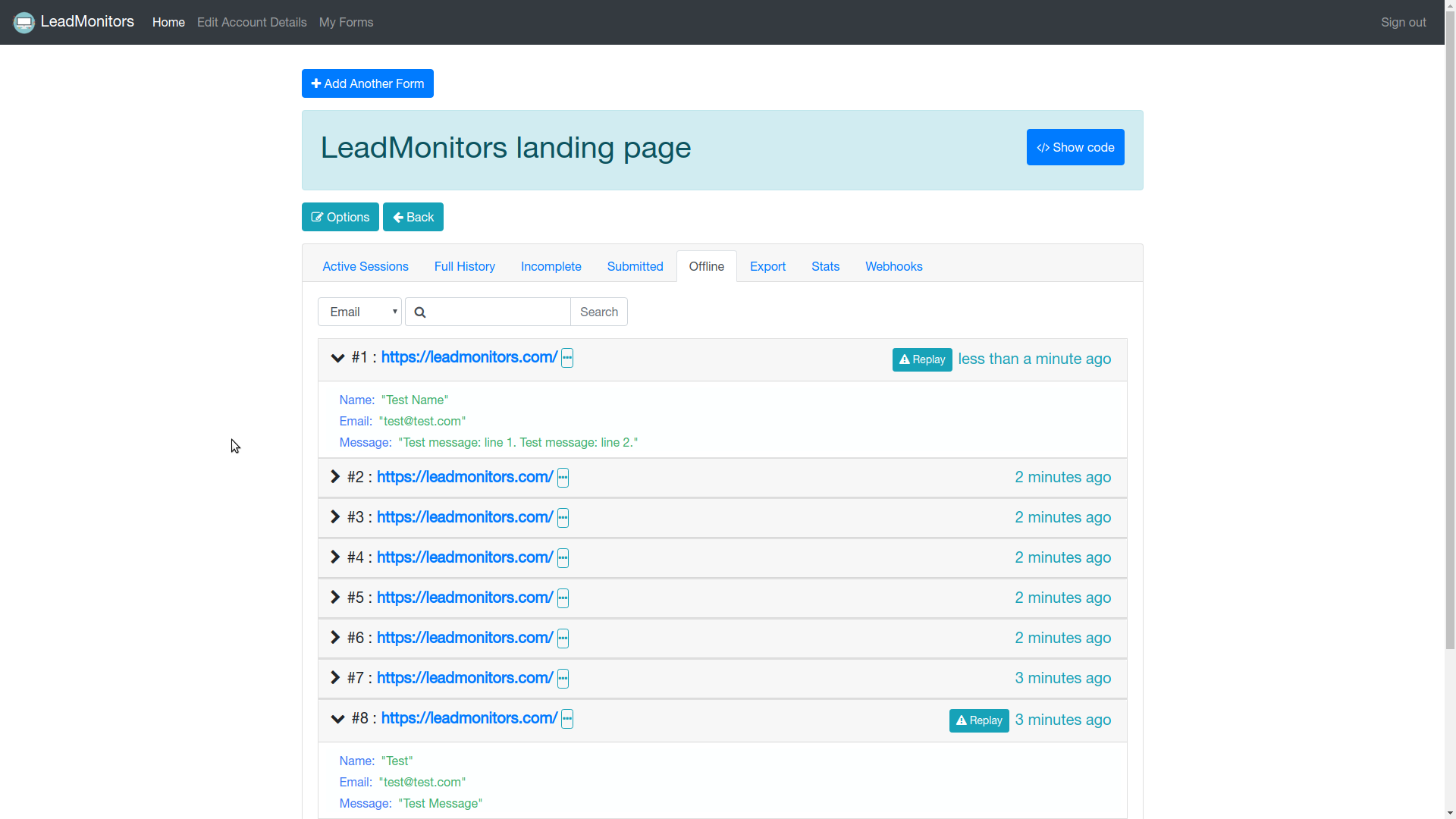Open session #2 leadmonitors.com link
1456x819 pixels.
[x=465, y=477]
